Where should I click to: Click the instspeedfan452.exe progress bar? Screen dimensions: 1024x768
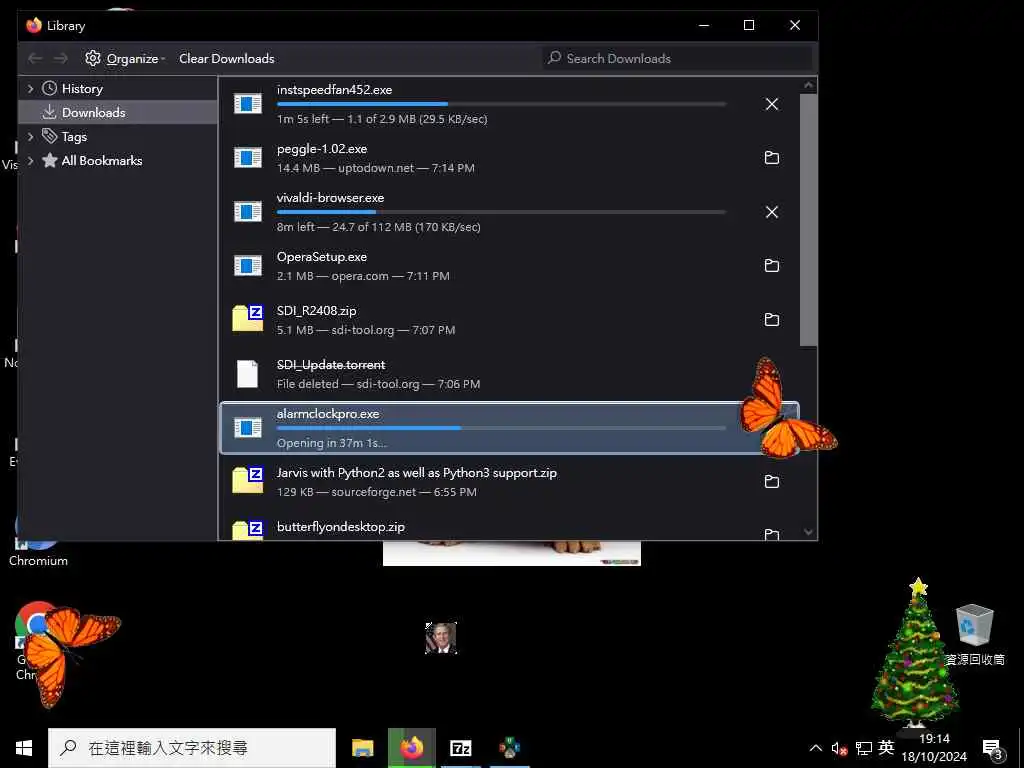coord(501,104)
